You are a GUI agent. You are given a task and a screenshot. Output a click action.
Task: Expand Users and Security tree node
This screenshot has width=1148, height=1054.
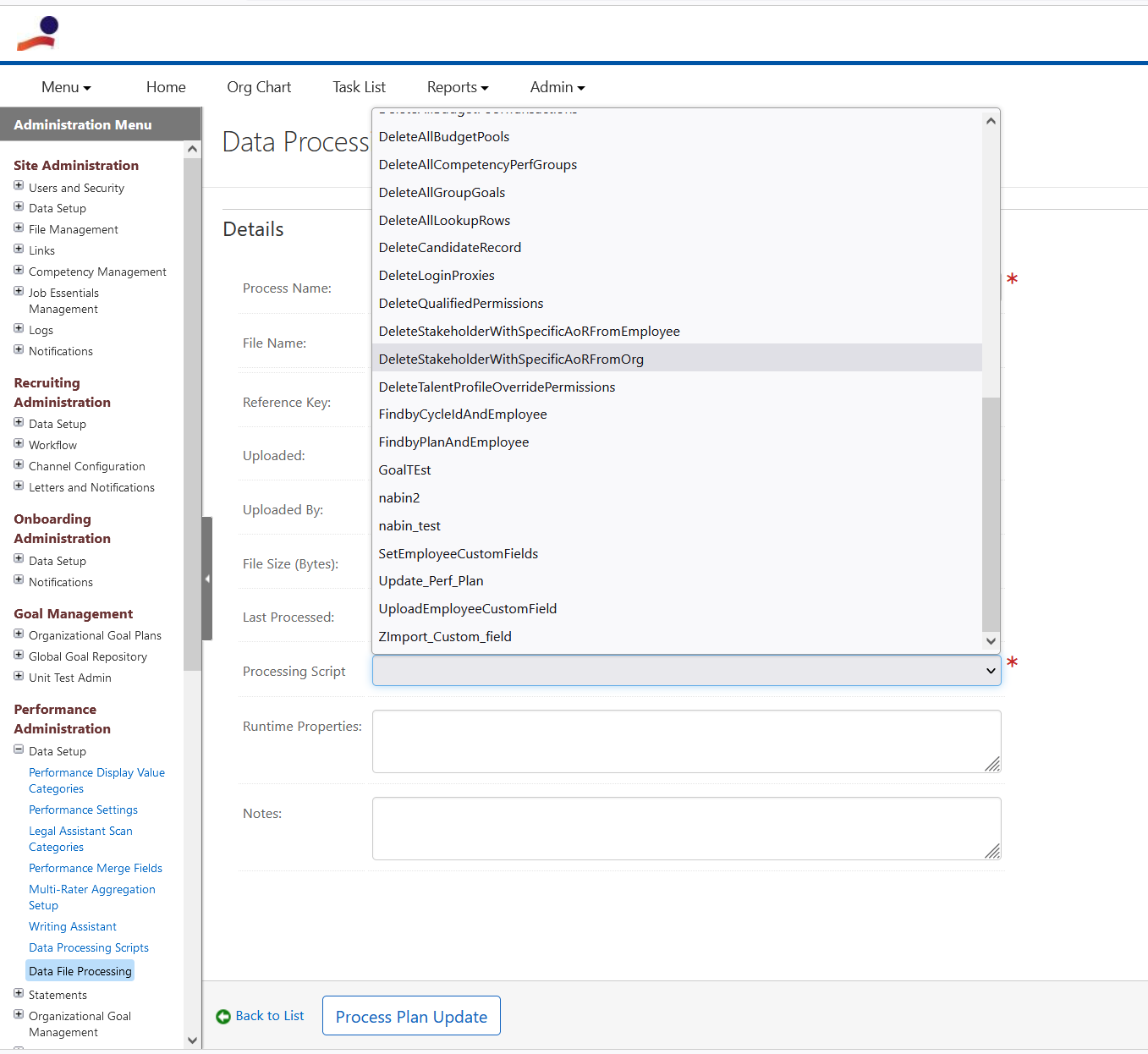19,185
